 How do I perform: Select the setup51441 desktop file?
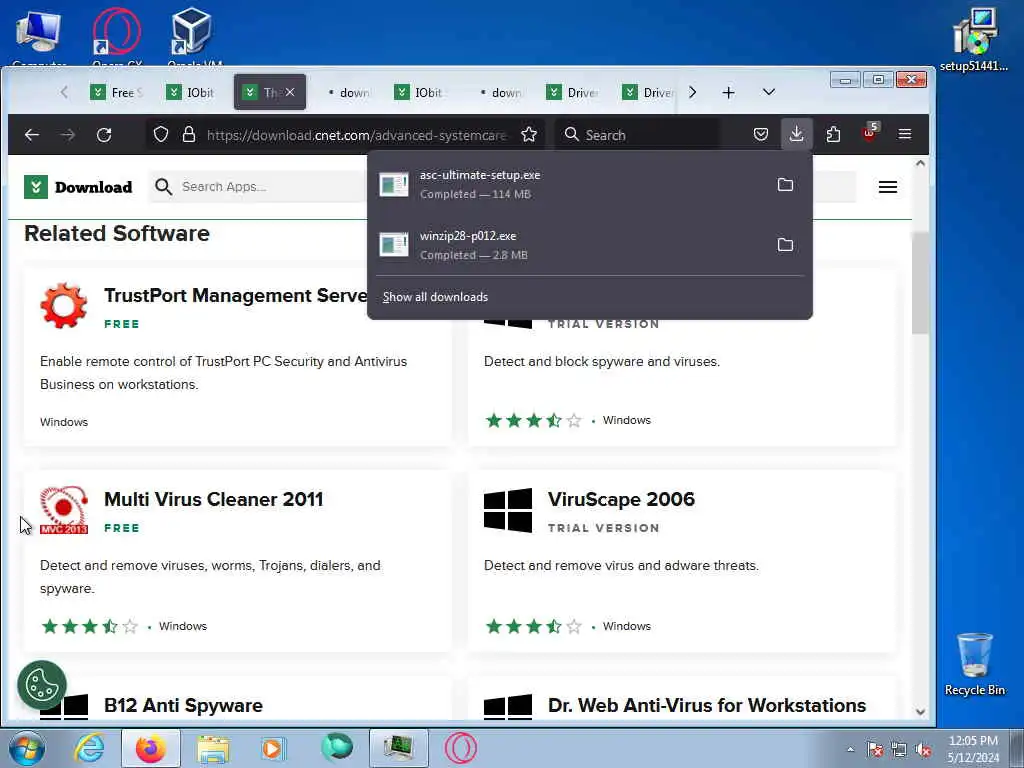click(974, 39)
